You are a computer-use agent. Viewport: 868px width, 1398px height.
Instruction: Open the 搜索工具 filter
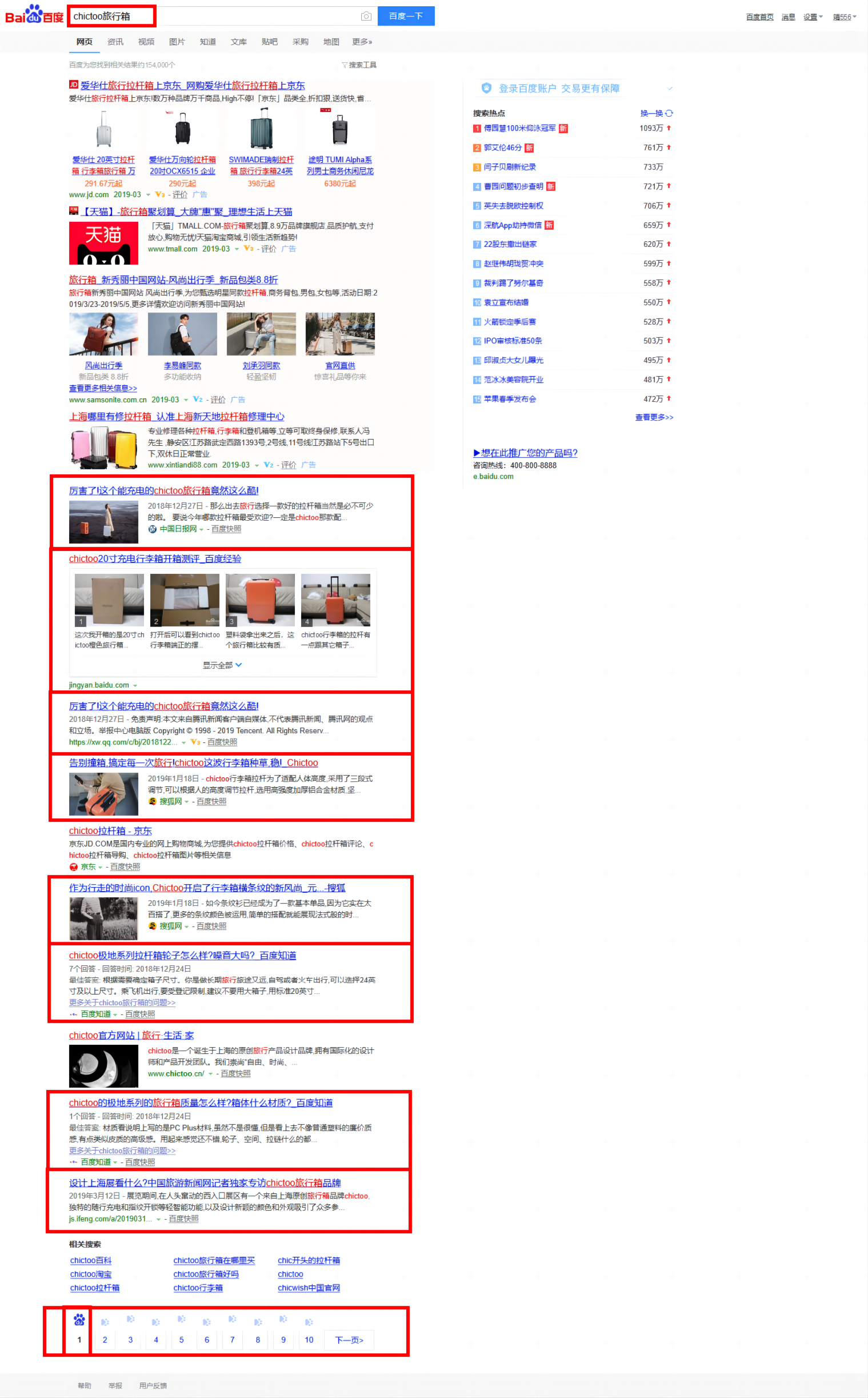point(359,65)
